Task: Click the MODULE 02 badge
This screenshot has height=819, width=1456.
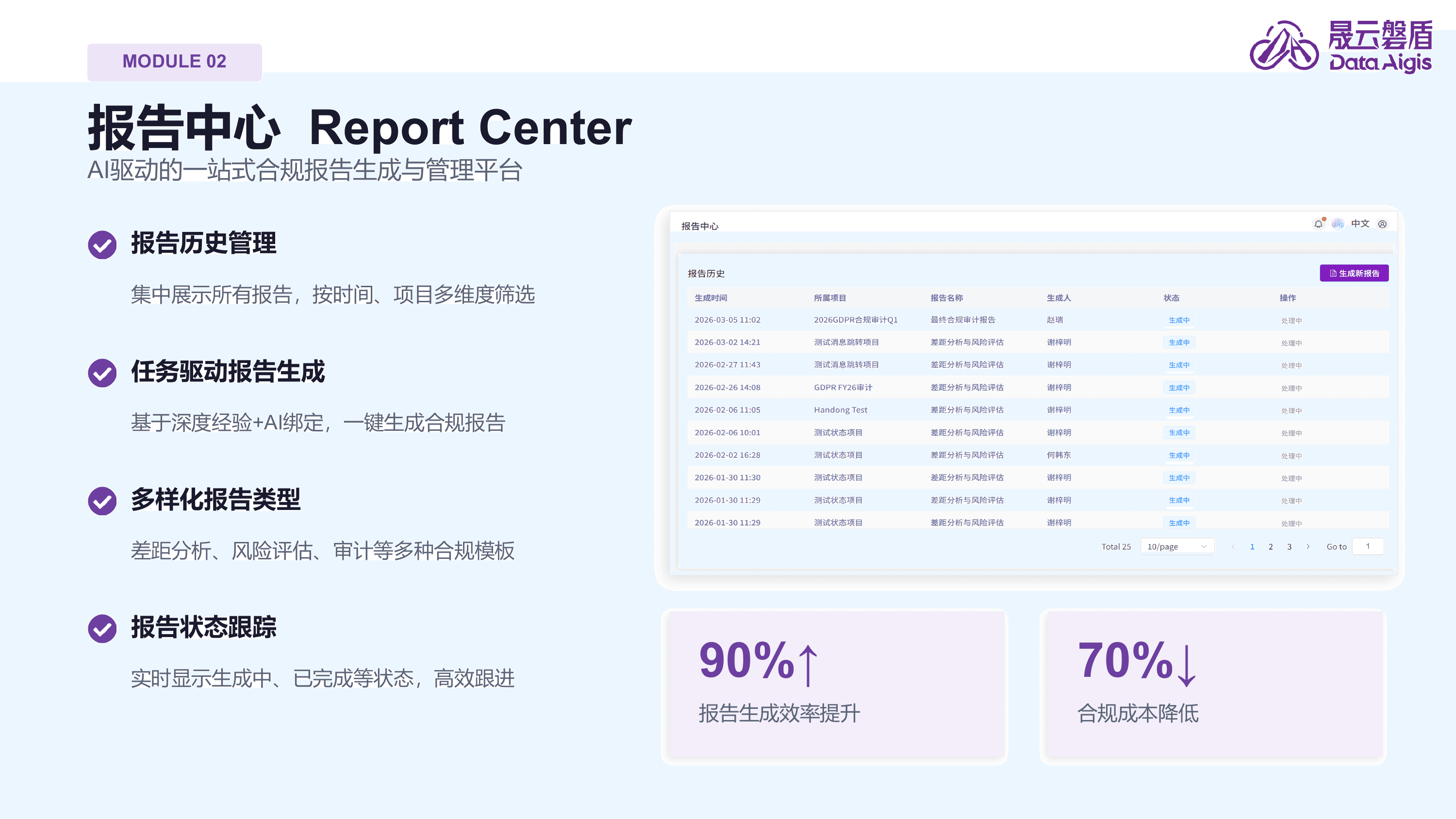Action: pyautogui.click(x=174, y=62)
